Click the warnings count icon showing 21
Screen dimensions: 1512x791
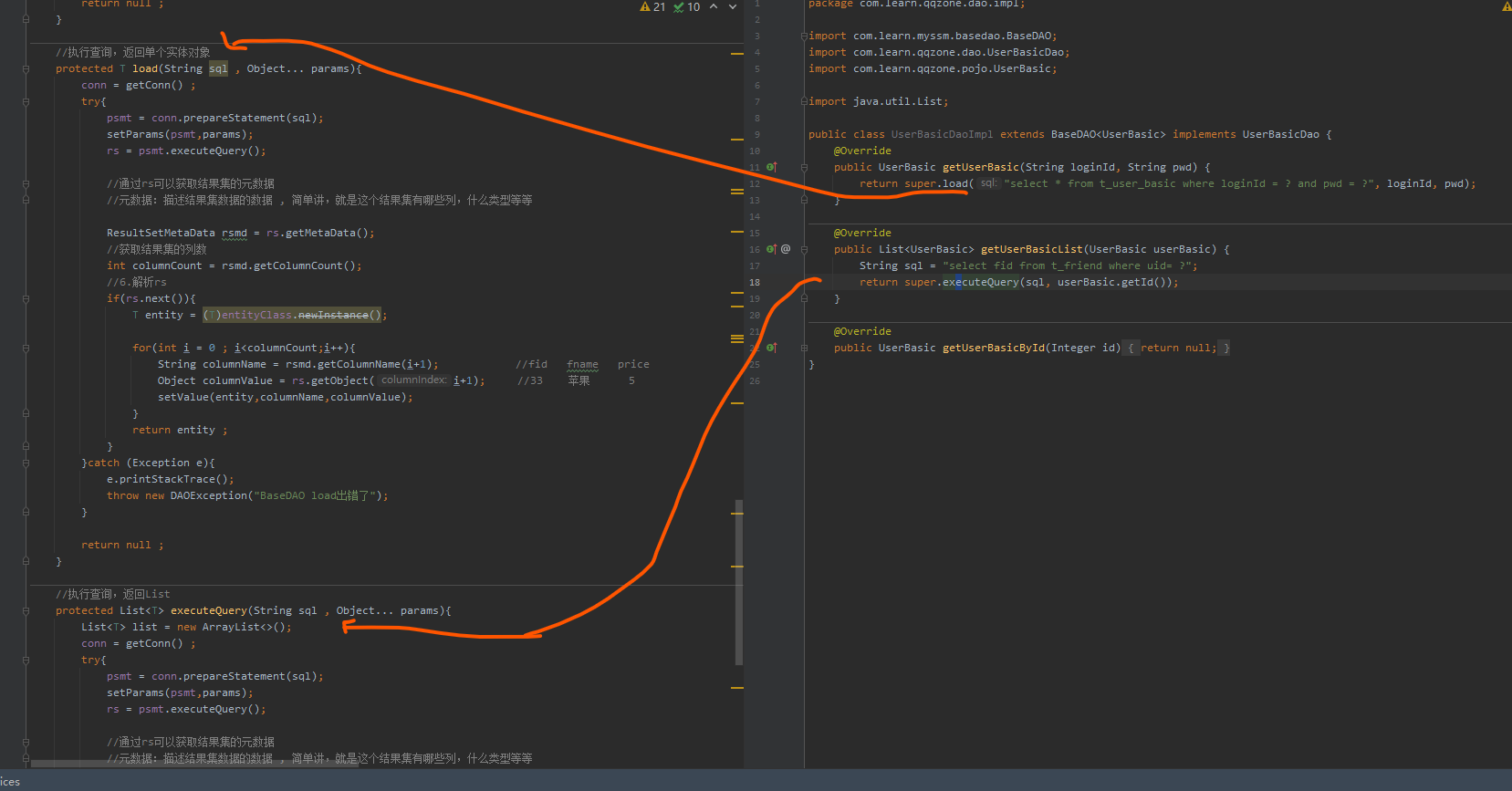point(652,7)
